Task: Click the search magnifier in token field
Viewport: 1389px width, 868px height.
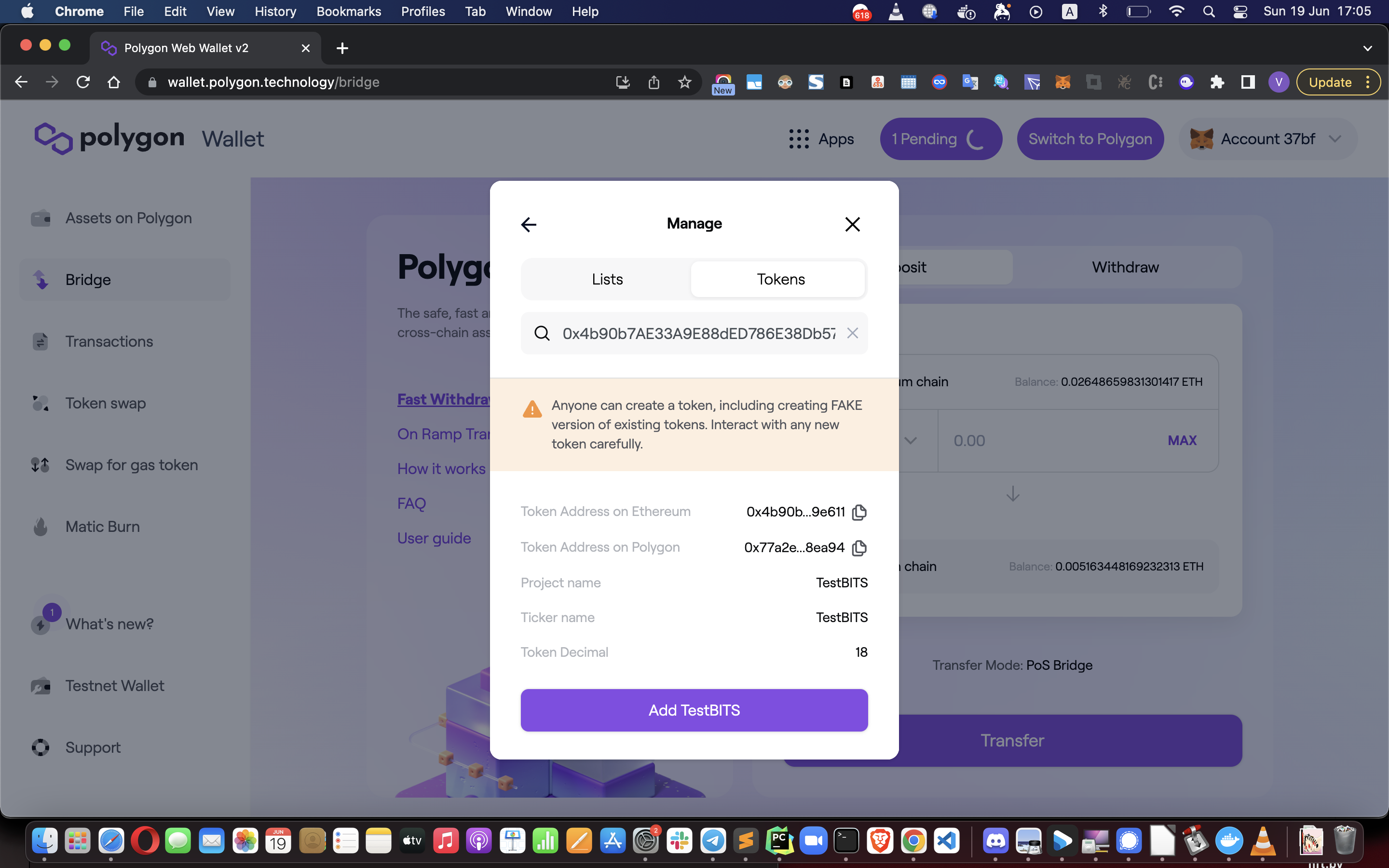Action: (x=542, y=333)
